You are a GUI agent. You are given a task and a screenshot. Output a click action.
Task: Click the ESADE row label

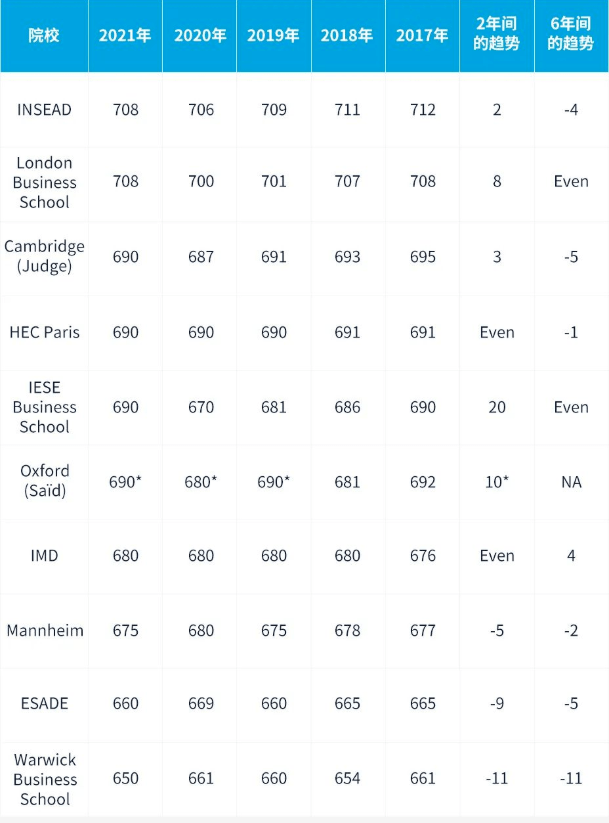pyautogui.click(x=44, y=703)
